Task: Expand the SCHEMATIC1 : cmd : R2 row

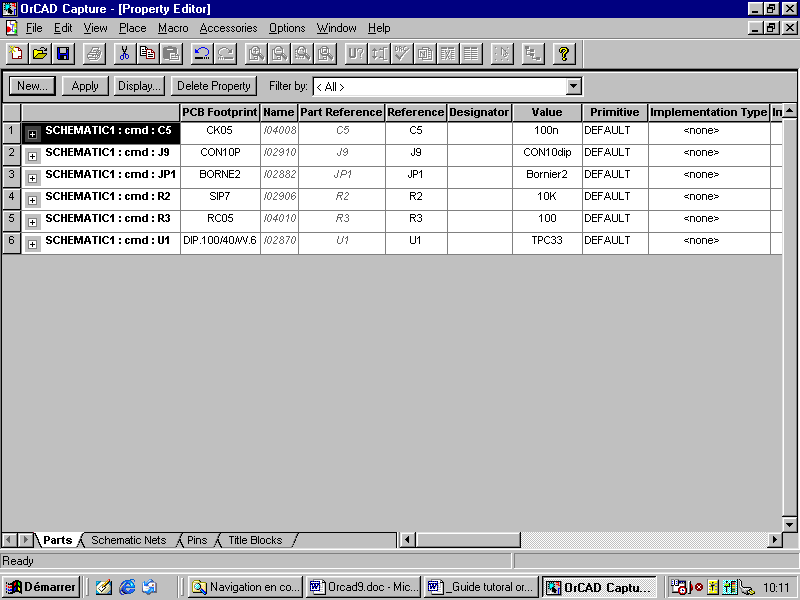Action: coord(32,200)
